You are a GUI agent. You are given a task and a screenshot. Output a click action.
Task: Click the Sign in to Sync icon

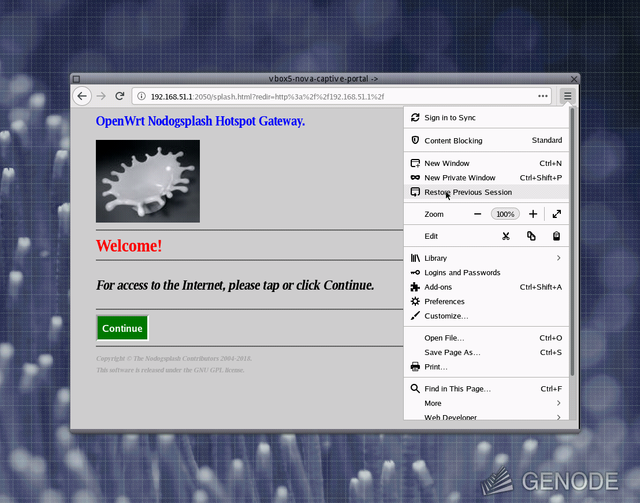pos(415,118)
